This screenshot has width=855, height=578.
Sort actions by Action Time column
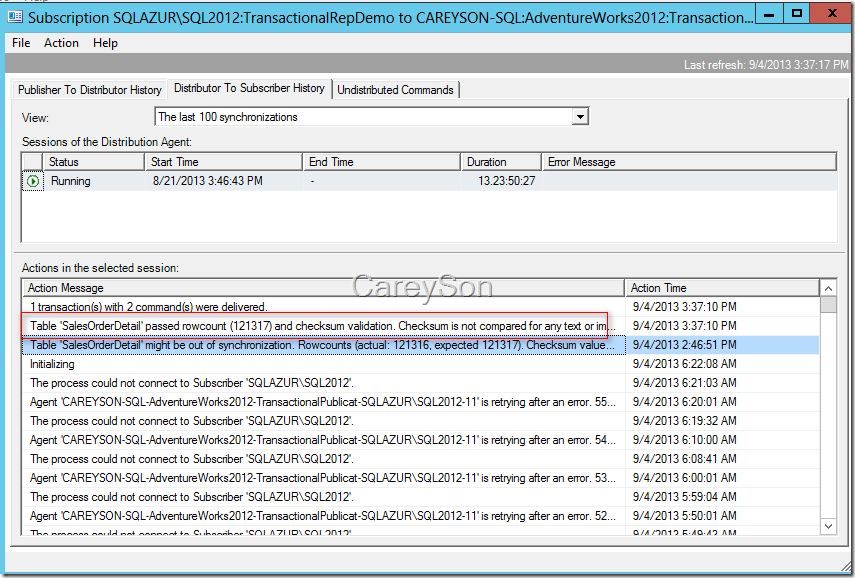click(x=722, y=288)
